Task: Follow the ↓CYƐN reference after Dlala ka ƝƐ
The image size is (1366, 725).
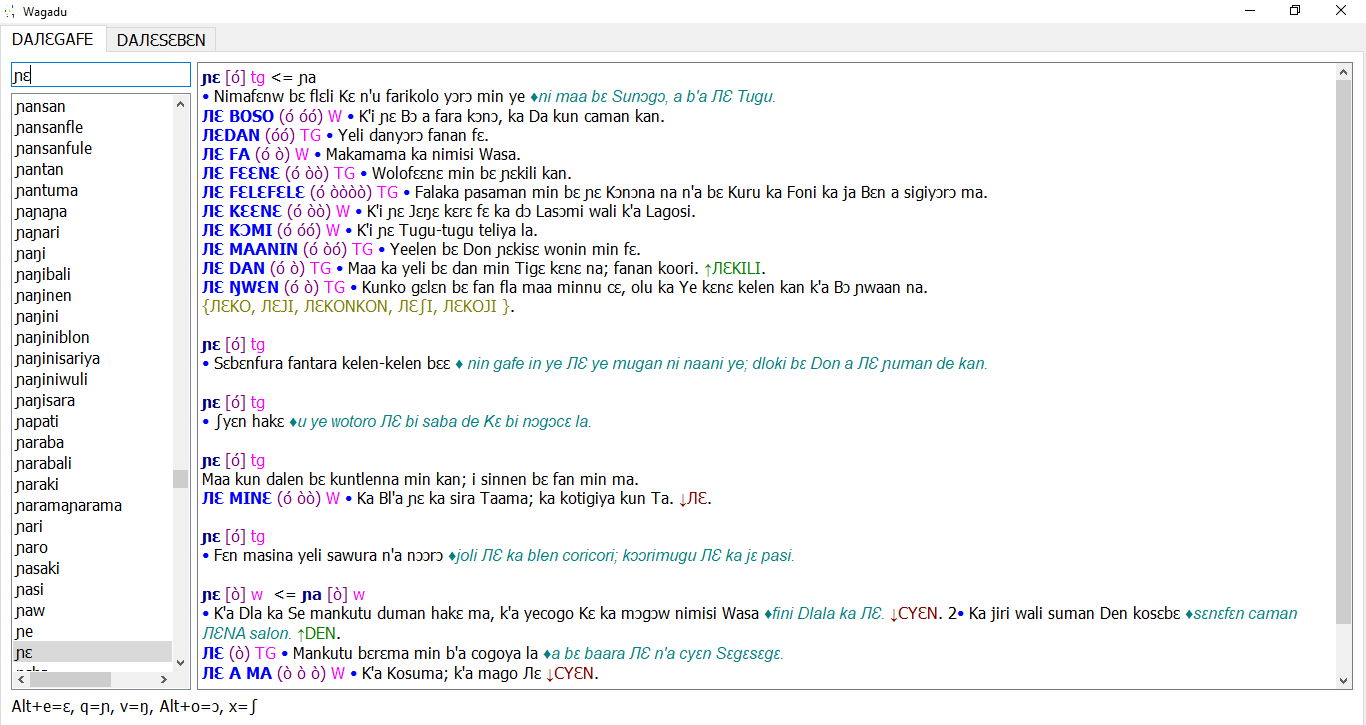Action: point(913,613)
